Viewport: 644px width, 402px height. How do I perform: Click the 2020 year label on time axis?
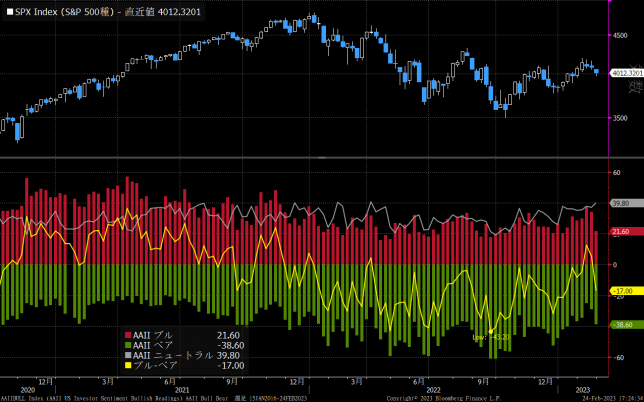click(28, 390)
